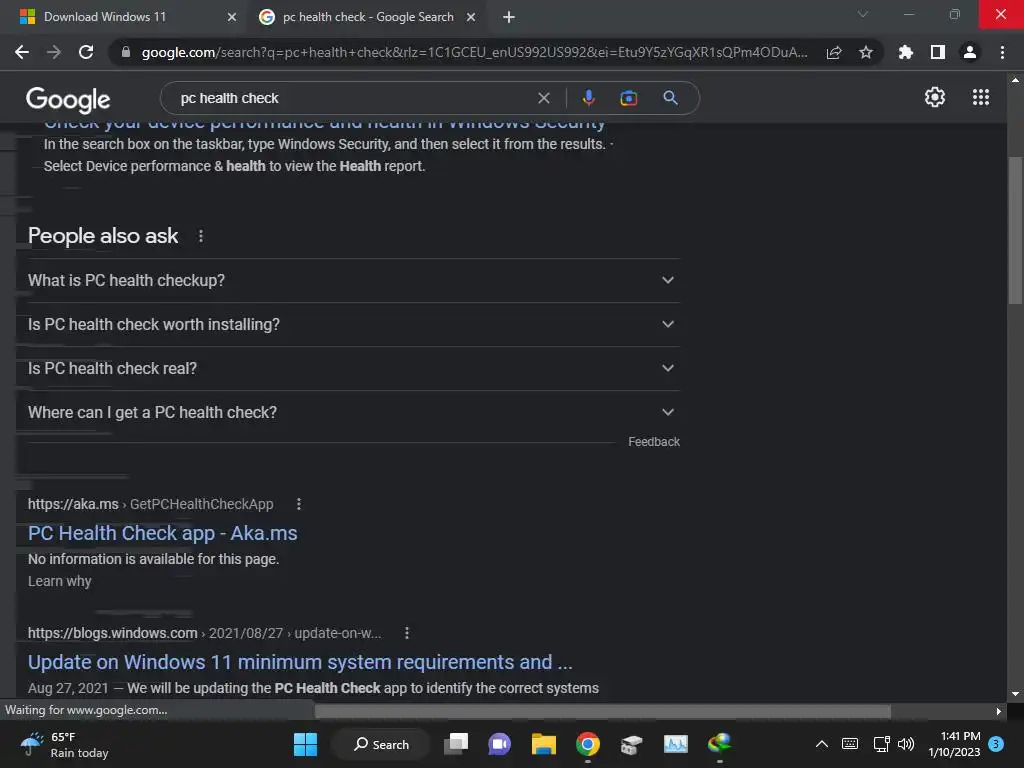Open the share this page icon in the address bar
1024x768 pixels.
tap(834, 53)
